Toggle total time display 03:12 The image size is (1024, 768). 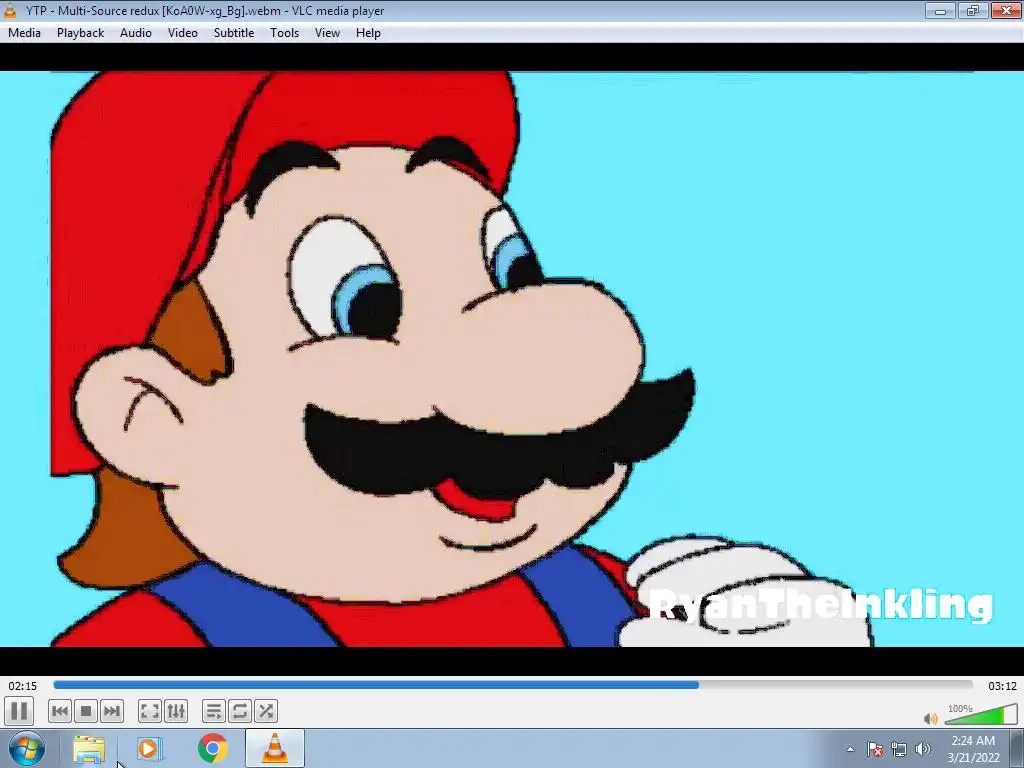tap(1002, 686)
